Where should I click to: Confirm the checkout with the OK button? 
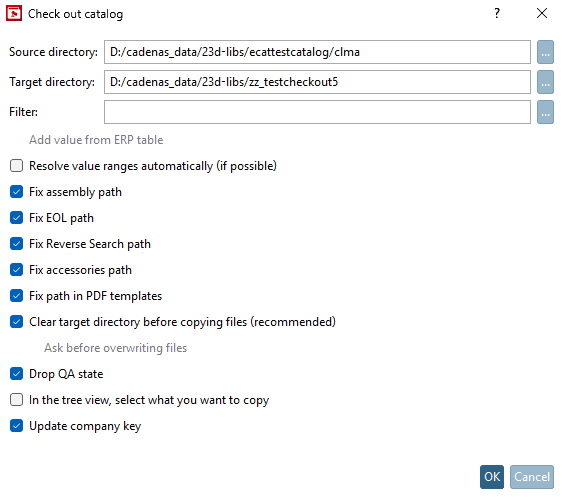(x=492, y=477)
